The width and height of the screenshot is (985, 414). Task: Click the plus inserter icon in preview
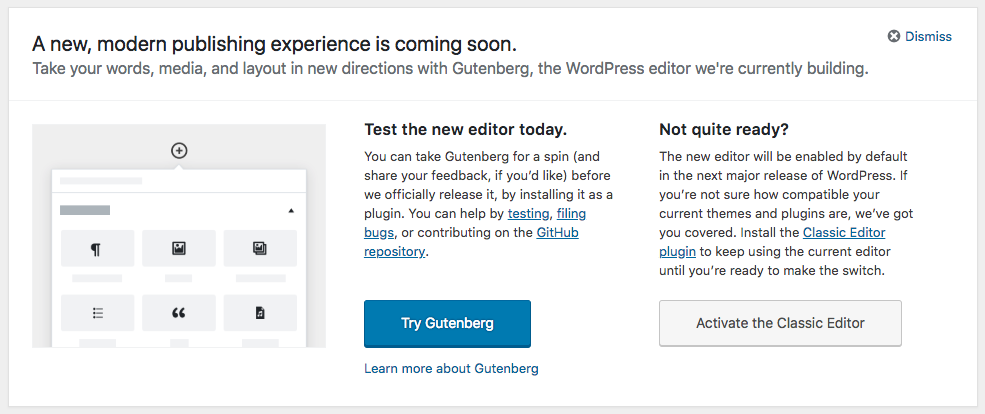pyautogui.click(x=179, y=151)
